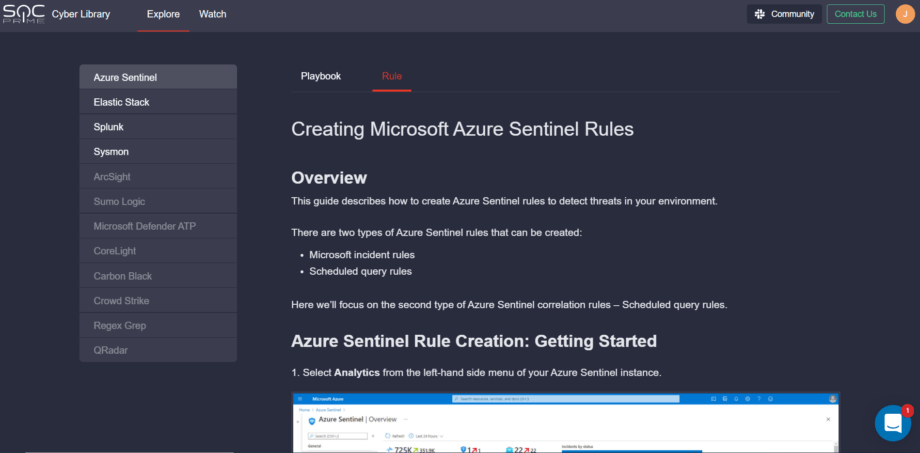This screenshot has height=453, width=920.
Task: Select Azure Sentinel in sidebar
Action: click(158, 77)
